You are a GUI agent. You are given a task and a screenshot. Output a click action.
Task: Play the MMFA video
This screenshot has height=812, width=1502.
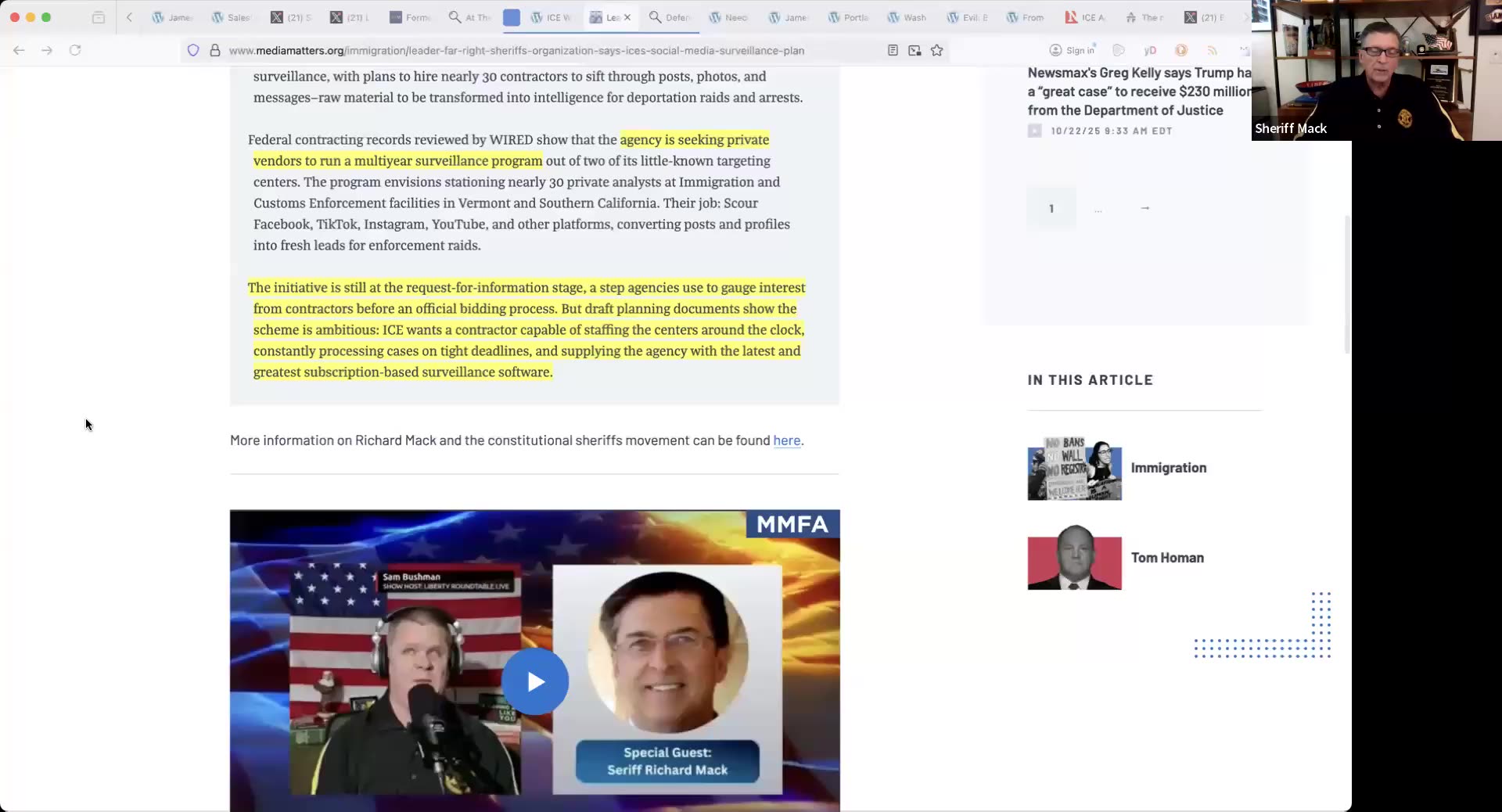(x=535, y=681)
